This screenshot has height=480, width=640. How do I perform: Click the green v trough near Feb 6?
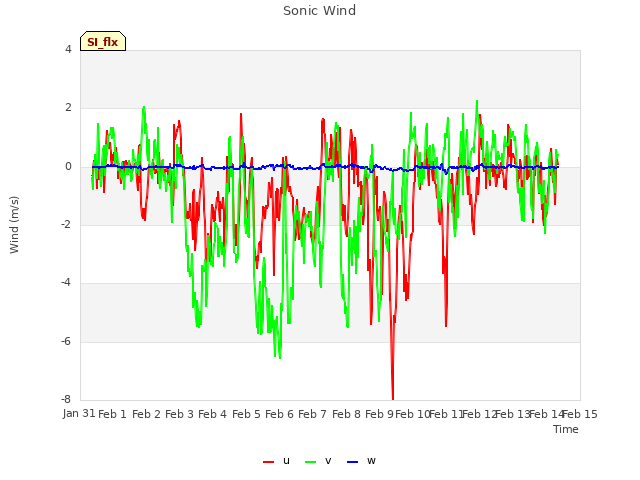pos(280,356)
